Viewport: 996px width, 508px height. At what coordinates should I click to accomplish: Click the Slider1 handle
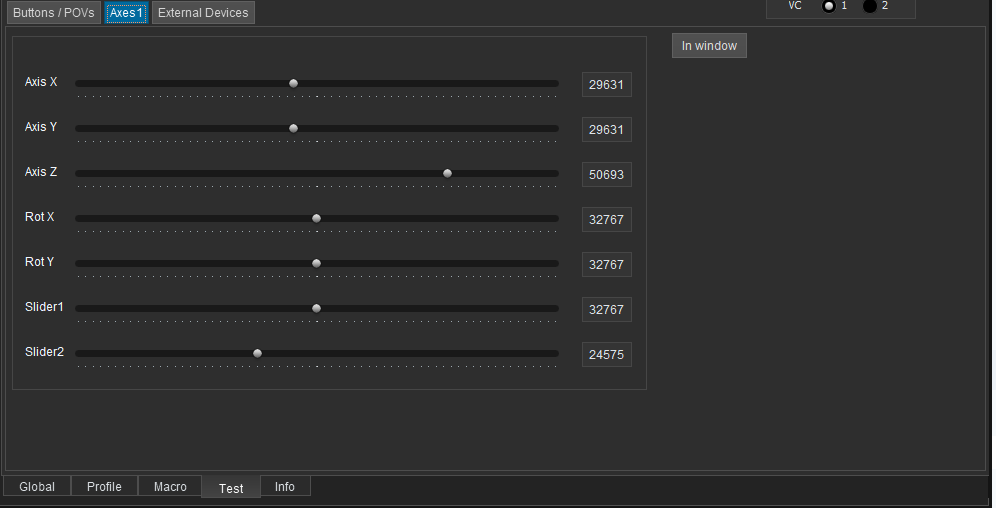click(x=316, y=309)
